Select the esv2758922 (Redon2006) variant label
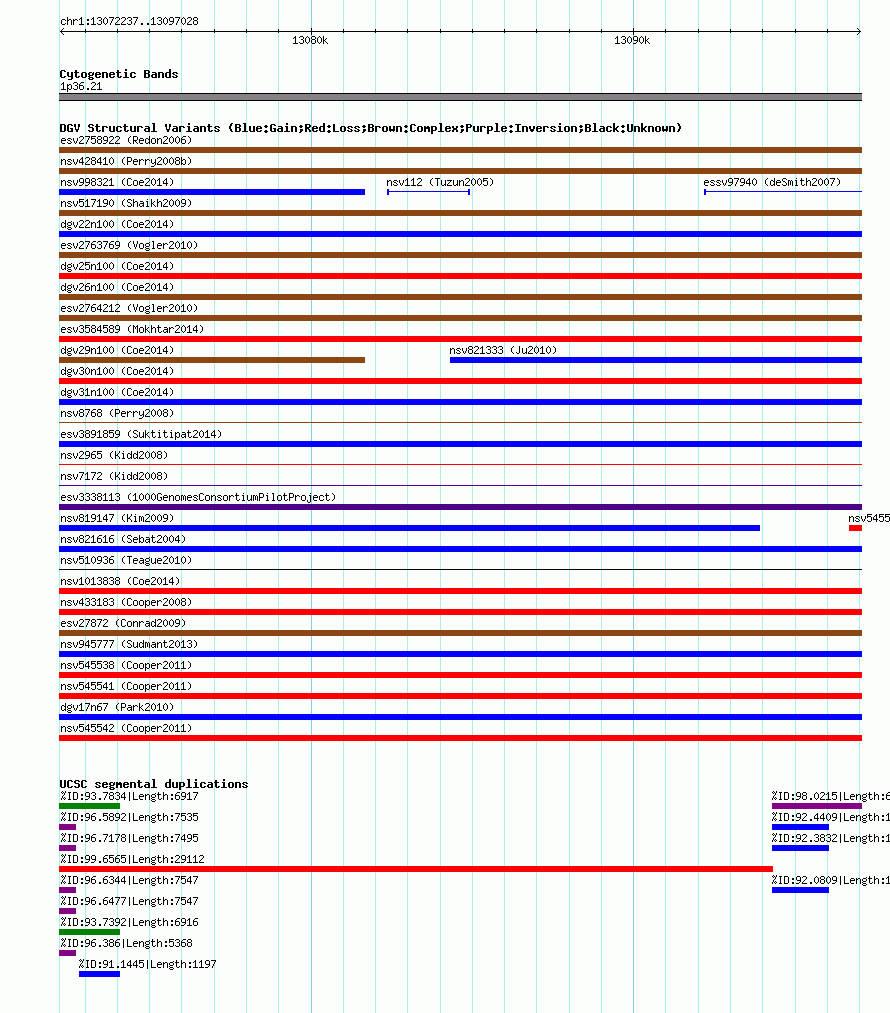Image resolution: width=890 pixels, height=1013 pixels. point(126,140)
